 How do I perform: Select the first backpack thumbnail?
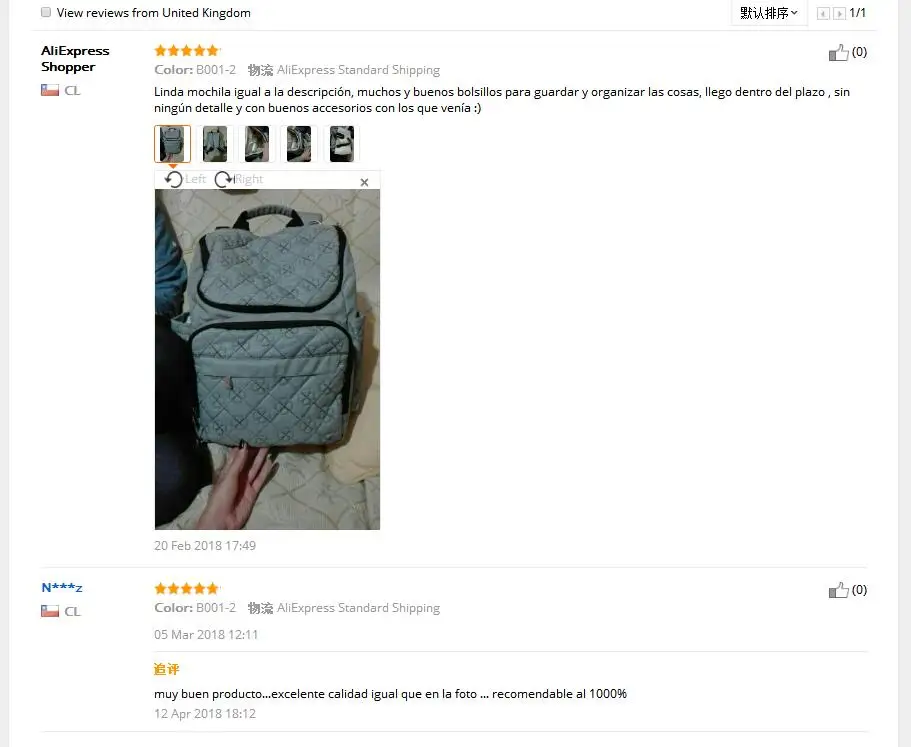click(x=173, y=143)
